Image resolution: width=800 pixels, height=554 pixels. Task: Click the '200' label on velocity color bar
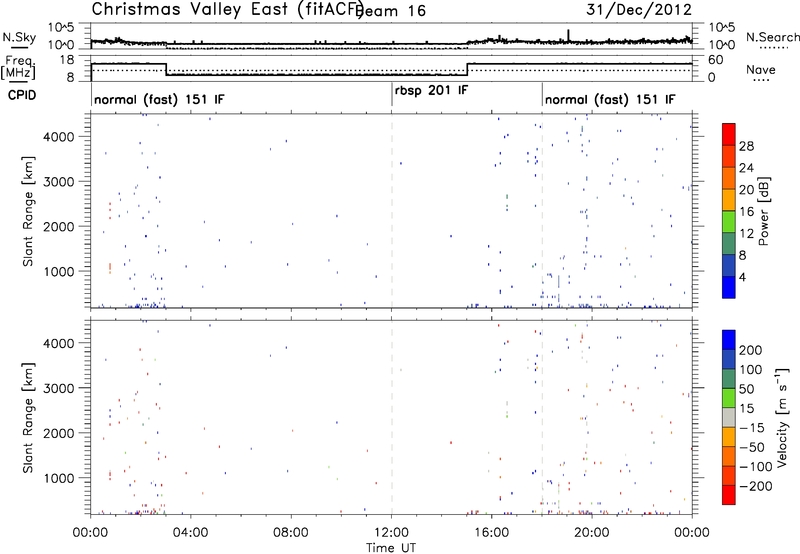[751, 350]
